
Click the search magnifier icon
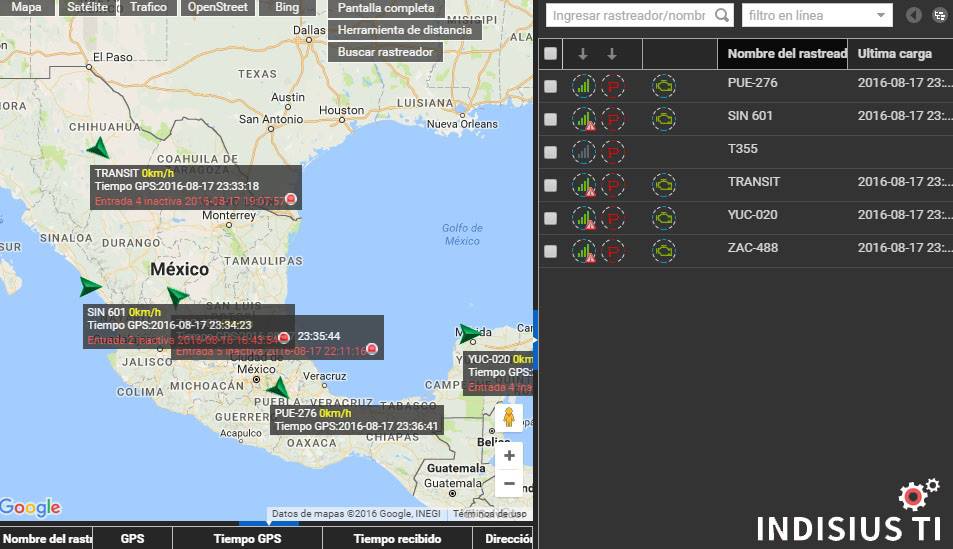click(x=721, y=15)
